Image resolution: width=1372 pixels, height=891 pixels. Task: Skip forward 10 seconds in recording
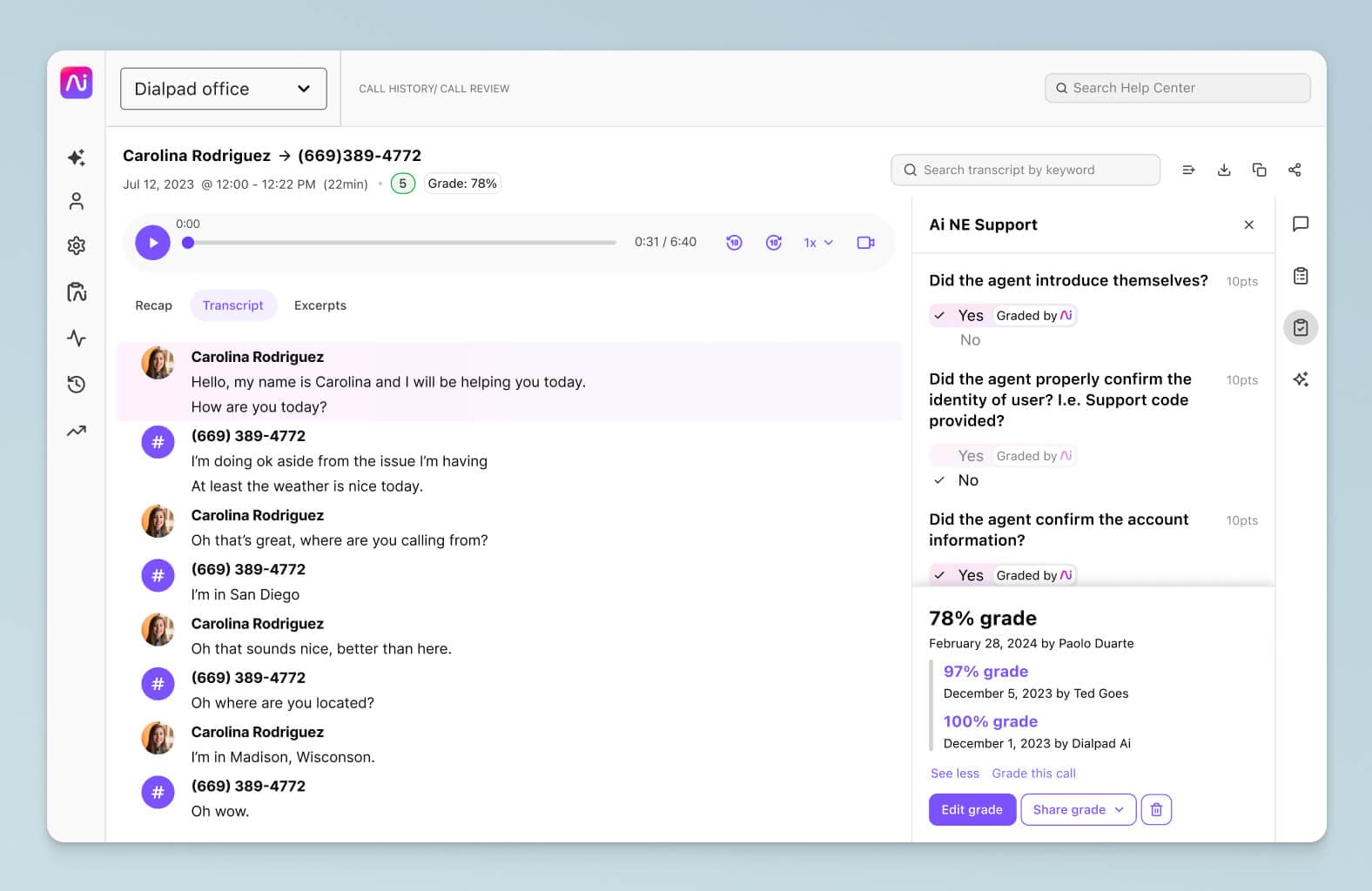773,243
